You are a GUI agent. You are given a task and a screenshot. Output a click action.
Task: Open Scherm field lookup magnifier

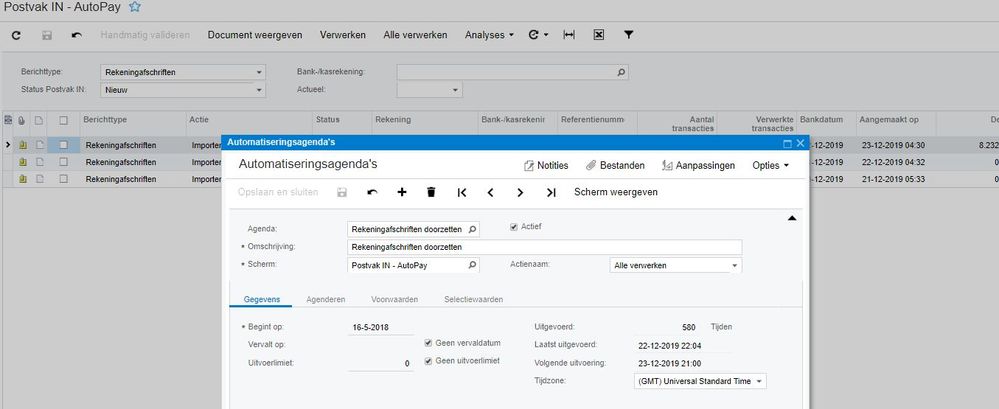tap(472, 265)
